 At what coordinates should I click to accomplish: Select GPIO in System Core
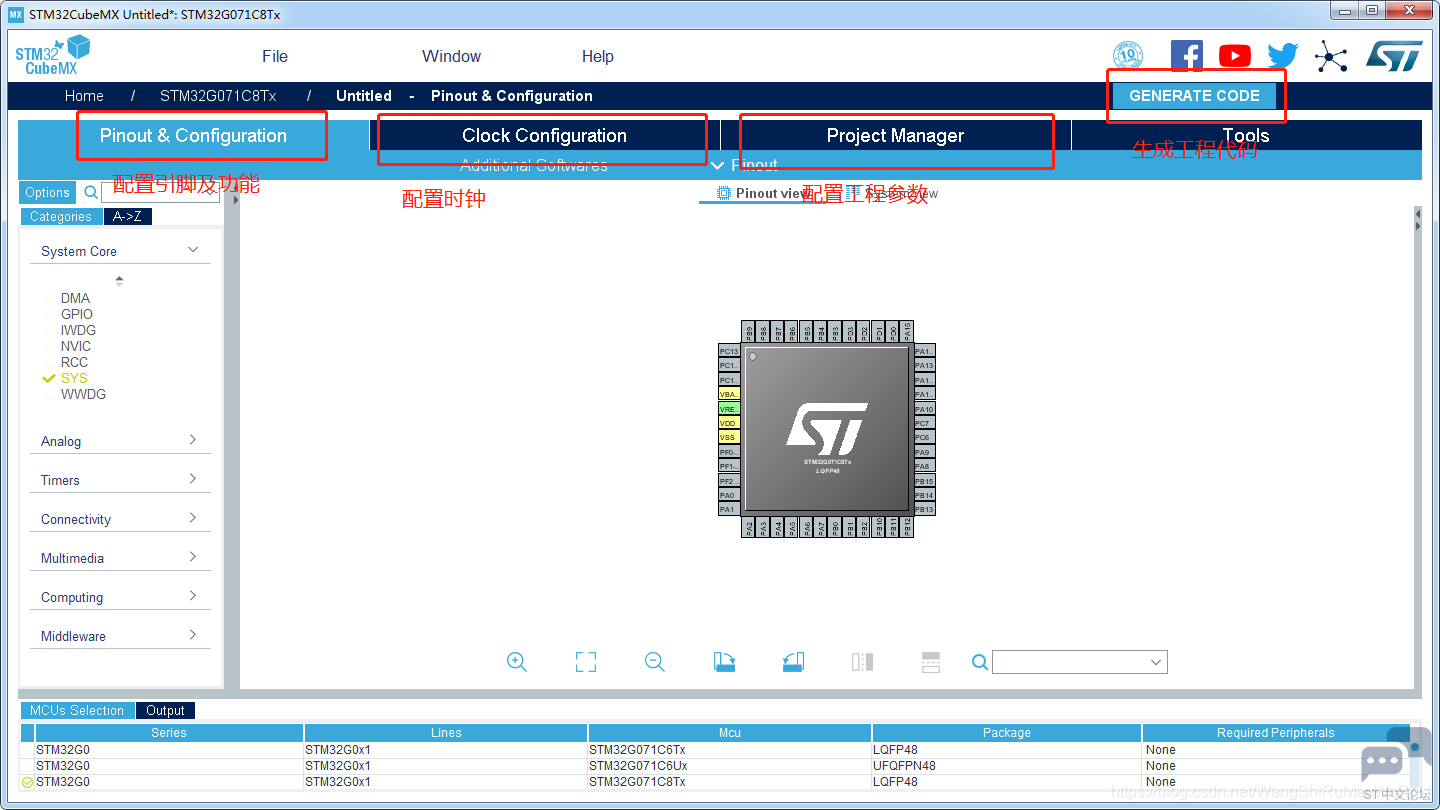(x=77, y=314)
